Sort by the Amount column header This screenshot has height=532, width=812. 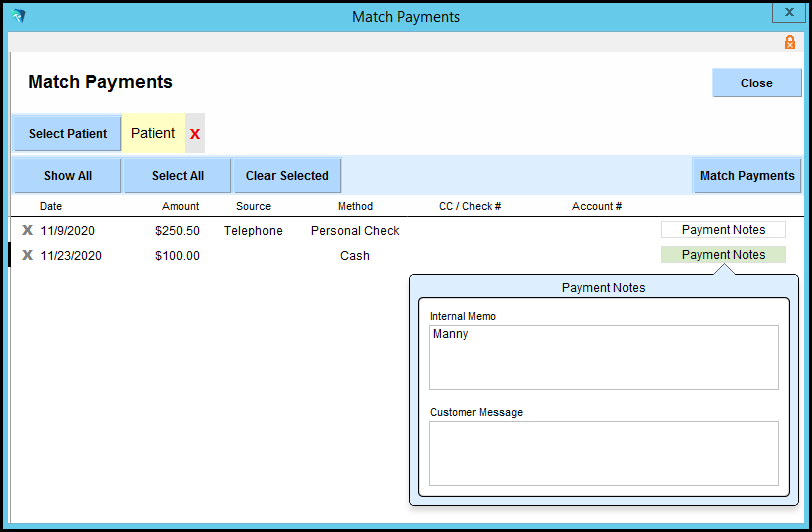181,206
